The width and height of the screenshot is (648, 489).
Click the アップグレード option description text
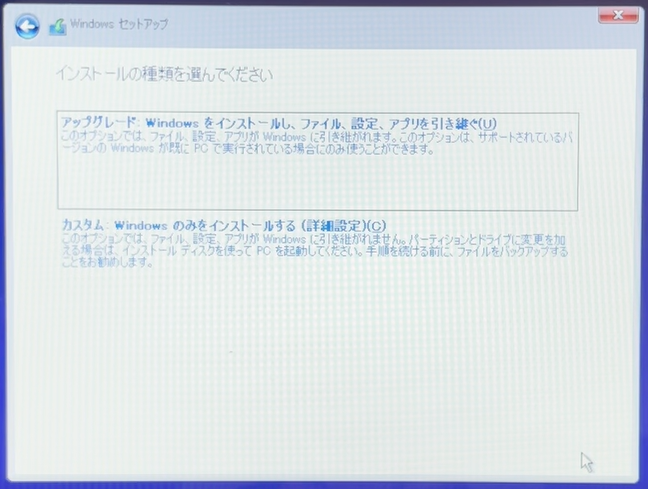[x=317, y=143]
